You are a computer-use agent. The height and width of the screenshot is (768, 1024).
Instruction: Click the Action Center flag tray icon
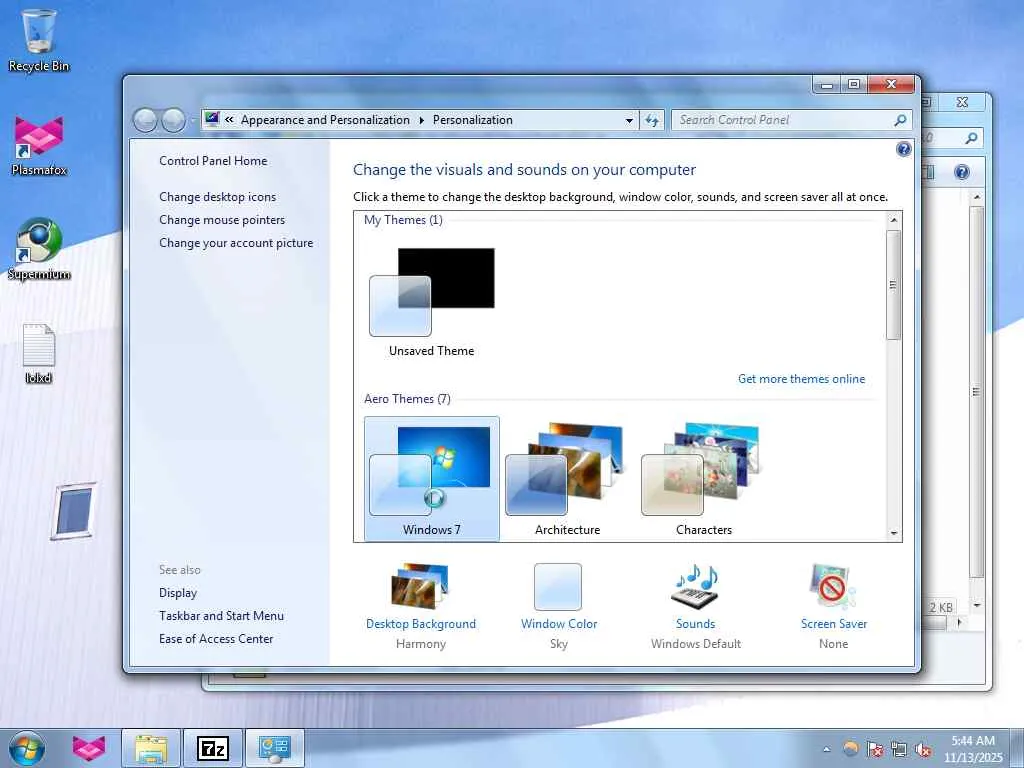(875, 750)
